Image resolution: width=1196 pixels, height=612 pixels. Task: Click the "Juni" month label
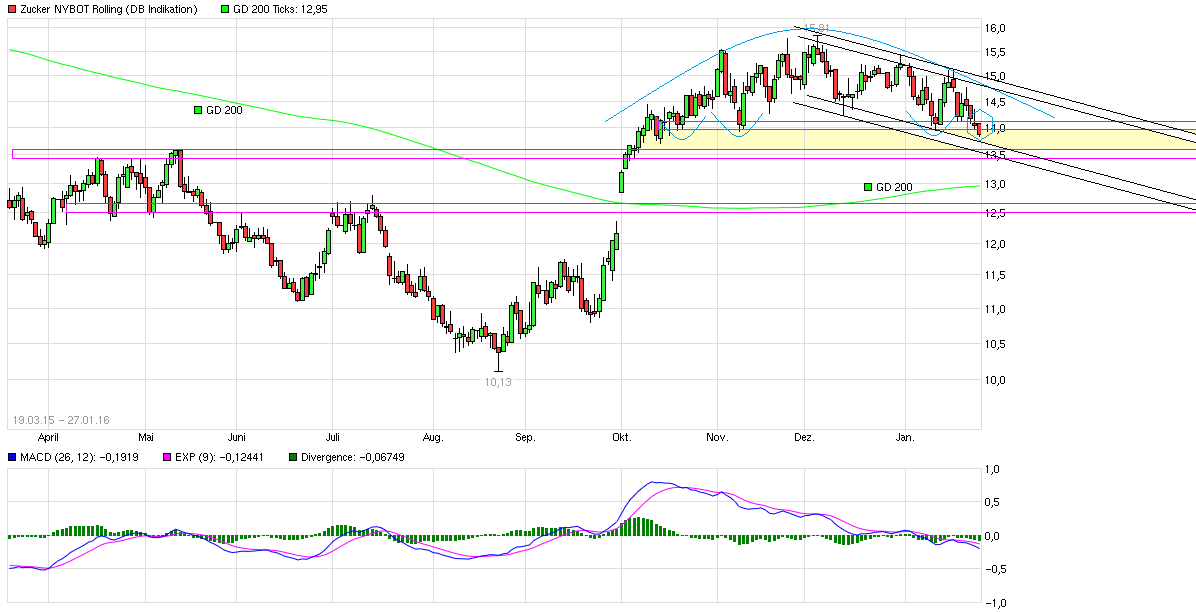(237, 438)
